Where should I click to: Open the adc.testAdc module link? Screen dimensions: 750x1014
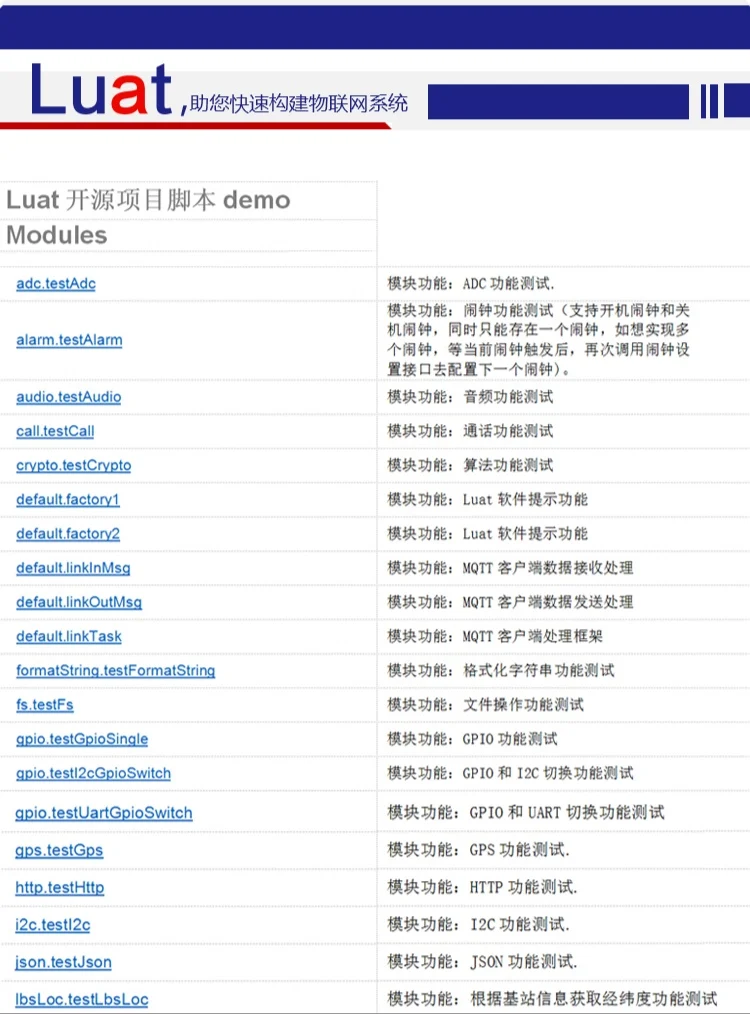tap(56, 283)
